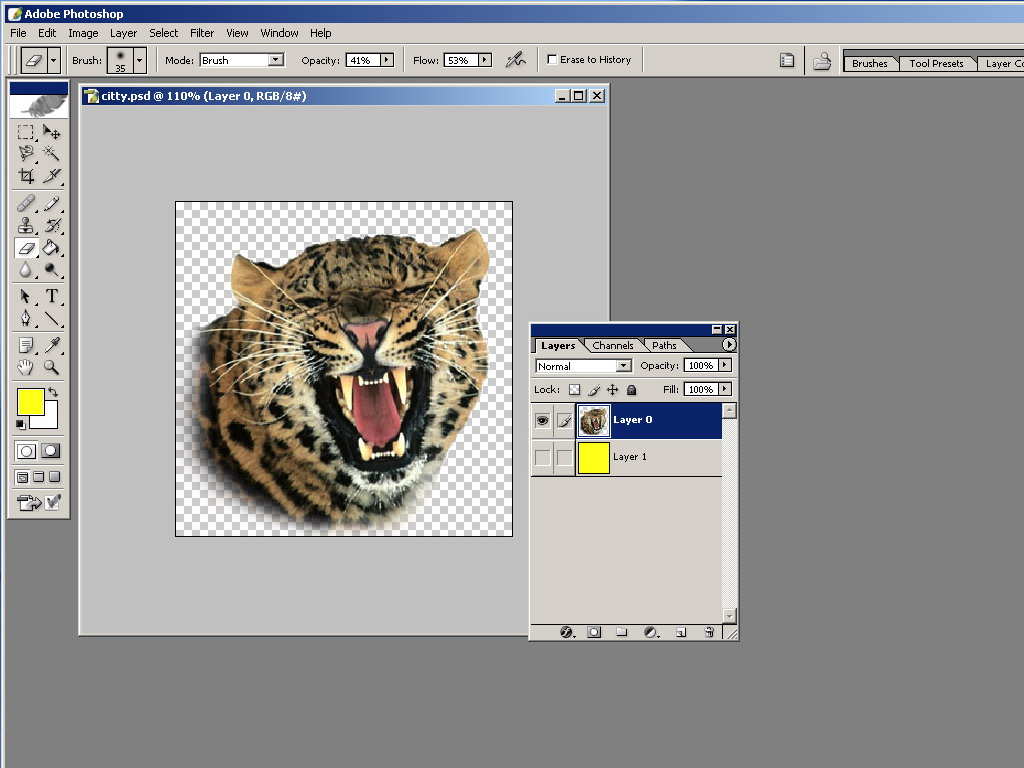Image resolution: width=1024 pixels, height=768 pixels.
Task: Show Layer 1 by clicking its visibility box
Action: 542,457
